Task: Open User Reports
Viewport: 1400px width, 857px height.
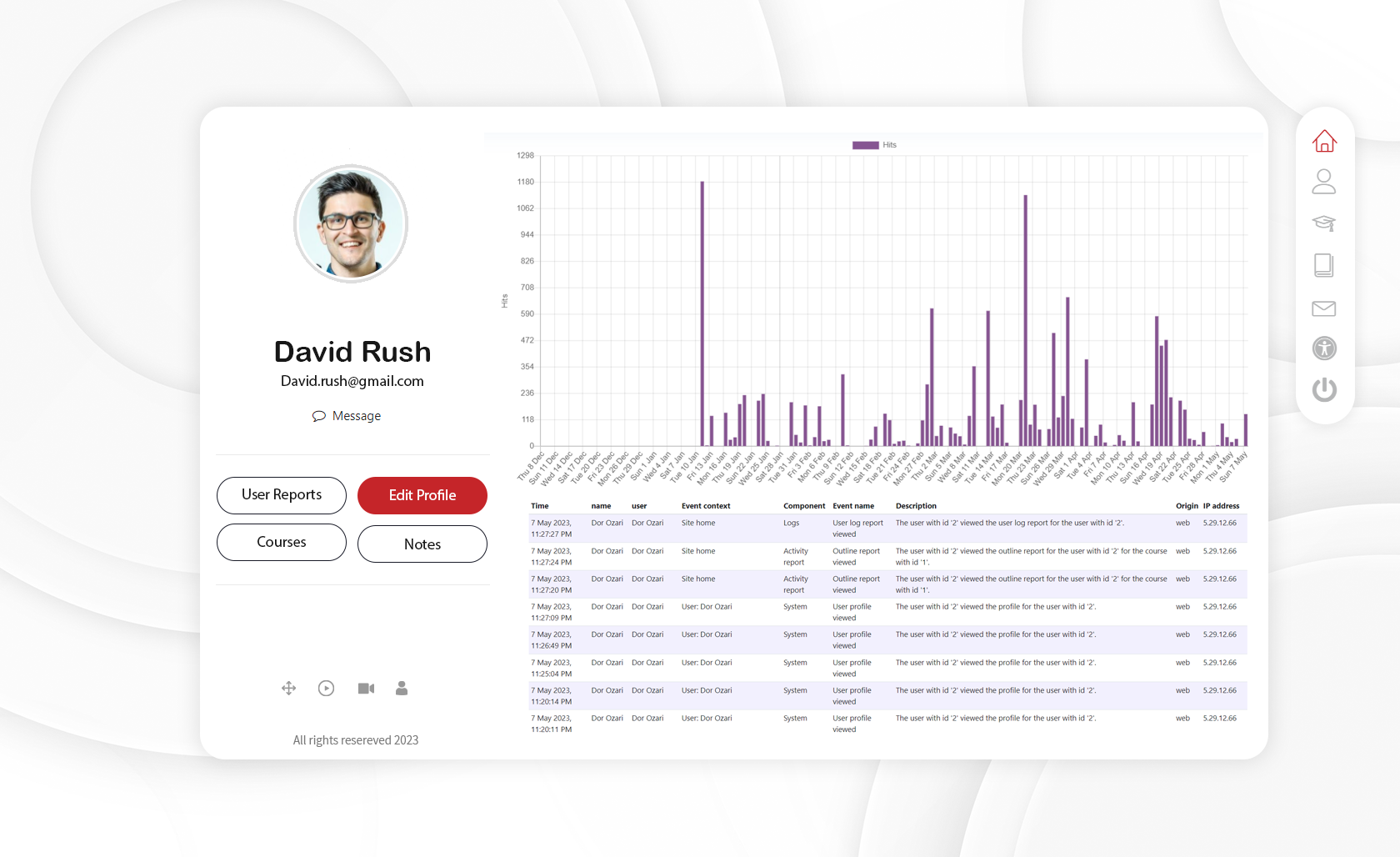Action: click(x=282, y=495)
